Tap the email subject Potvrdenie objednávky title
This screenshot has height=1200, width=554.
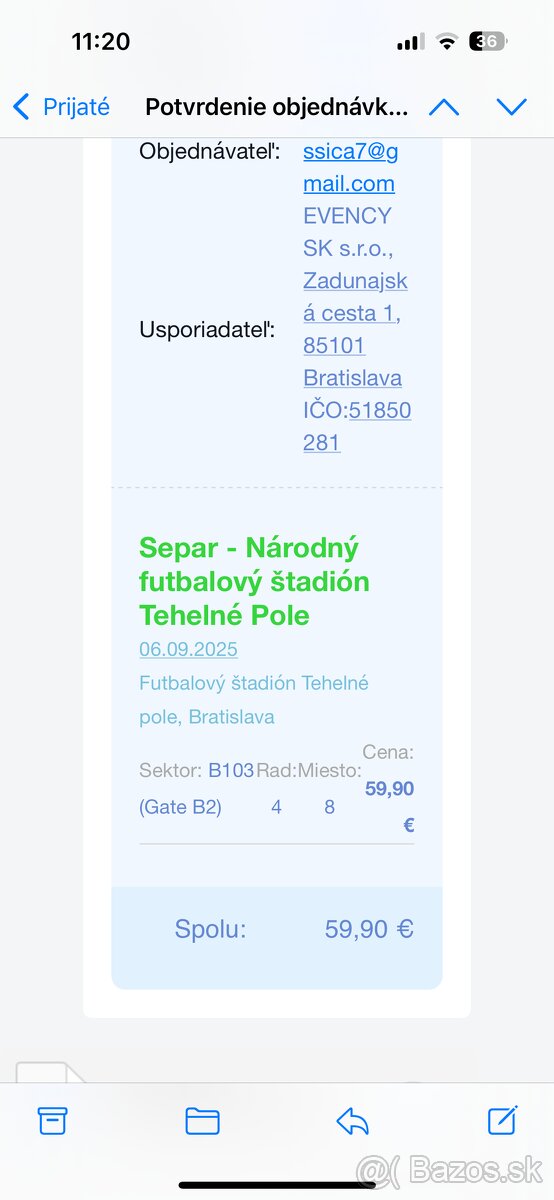click(277, 107)
